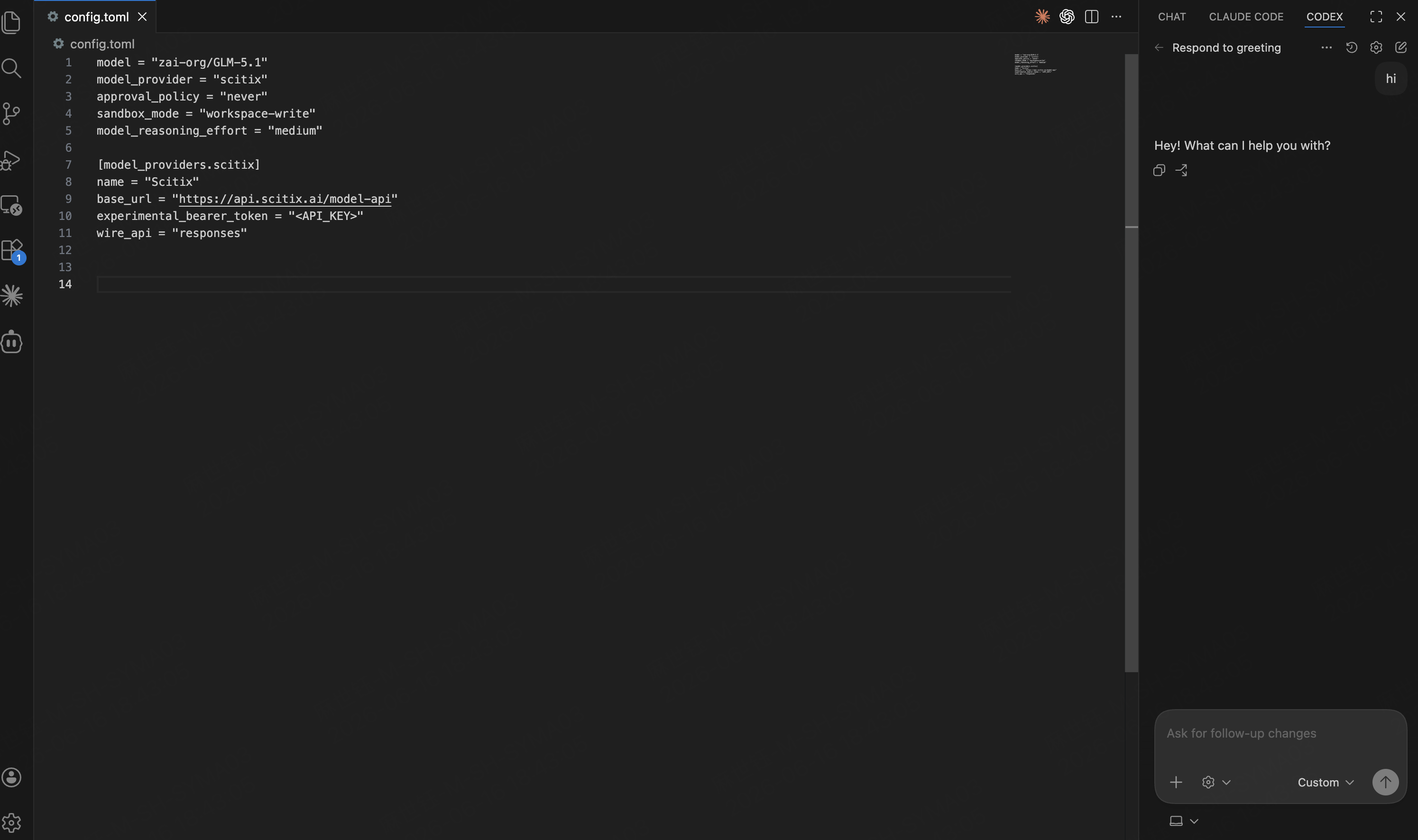Click line 8 name = "Scitix"
Screen dimensions: 1418x840
click(148, 182)
